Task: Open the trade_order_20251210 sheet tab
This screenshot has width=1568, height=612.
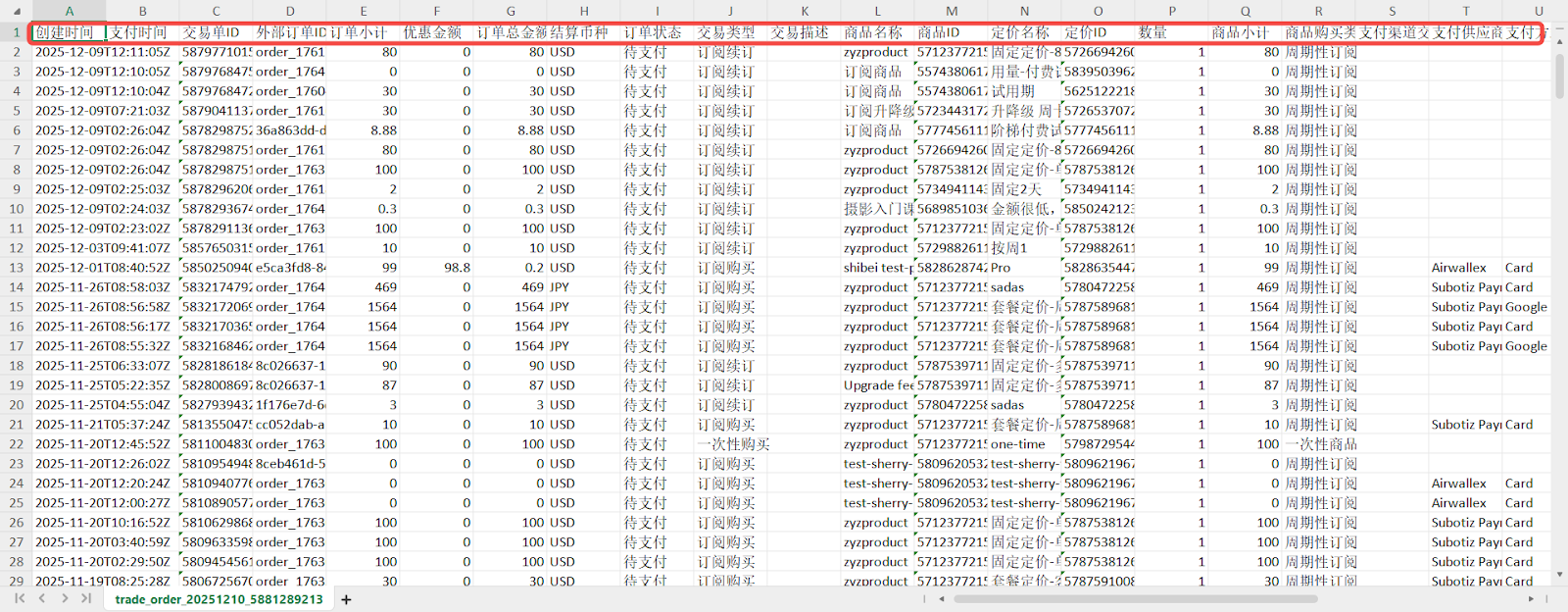Action: (219, 599)
